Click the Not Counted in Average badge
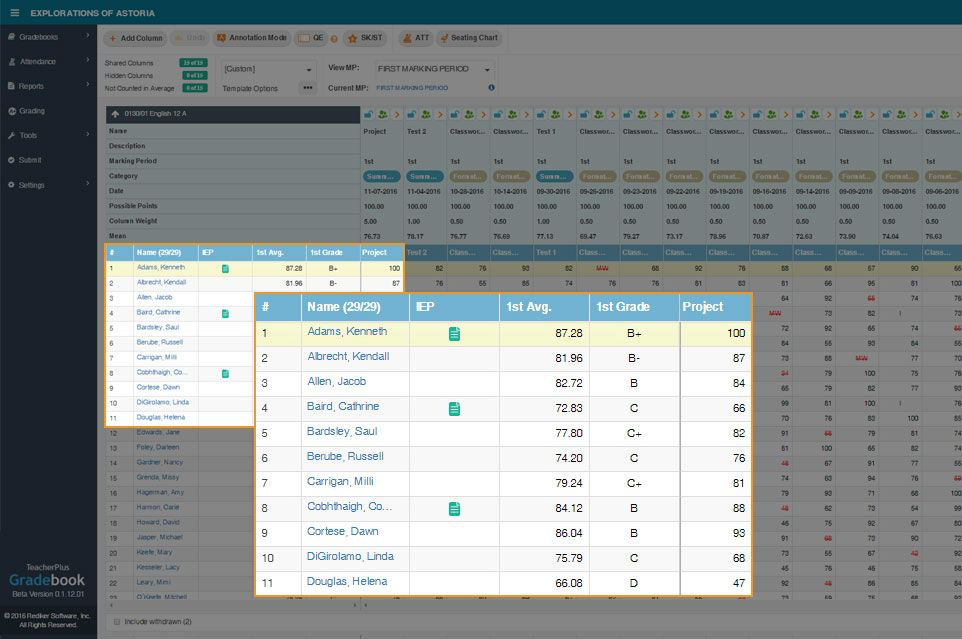Screen dimensions: 962x639 pos(194,88)
